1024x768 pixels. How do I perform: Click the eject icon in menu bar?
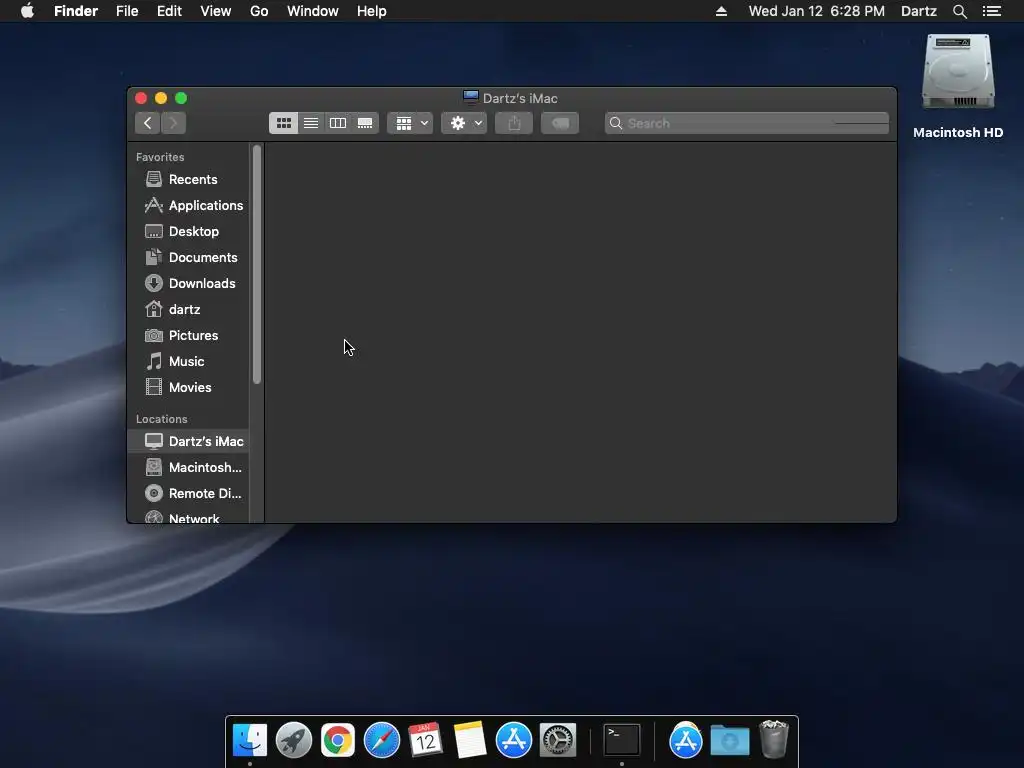(721, 11)
